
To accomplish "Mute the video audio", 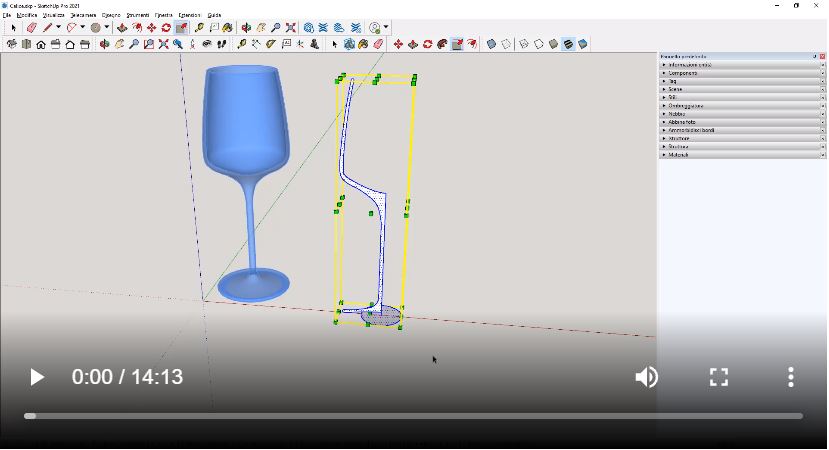I will (x=646, y=377).
